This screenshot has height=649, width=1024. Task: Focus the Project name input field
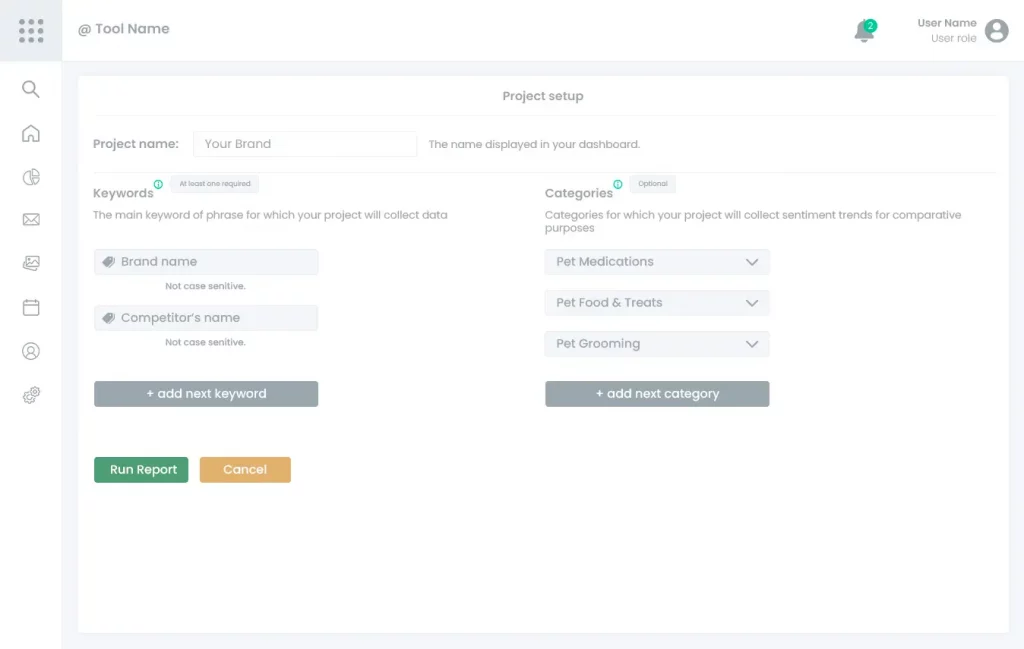[305, 144]
